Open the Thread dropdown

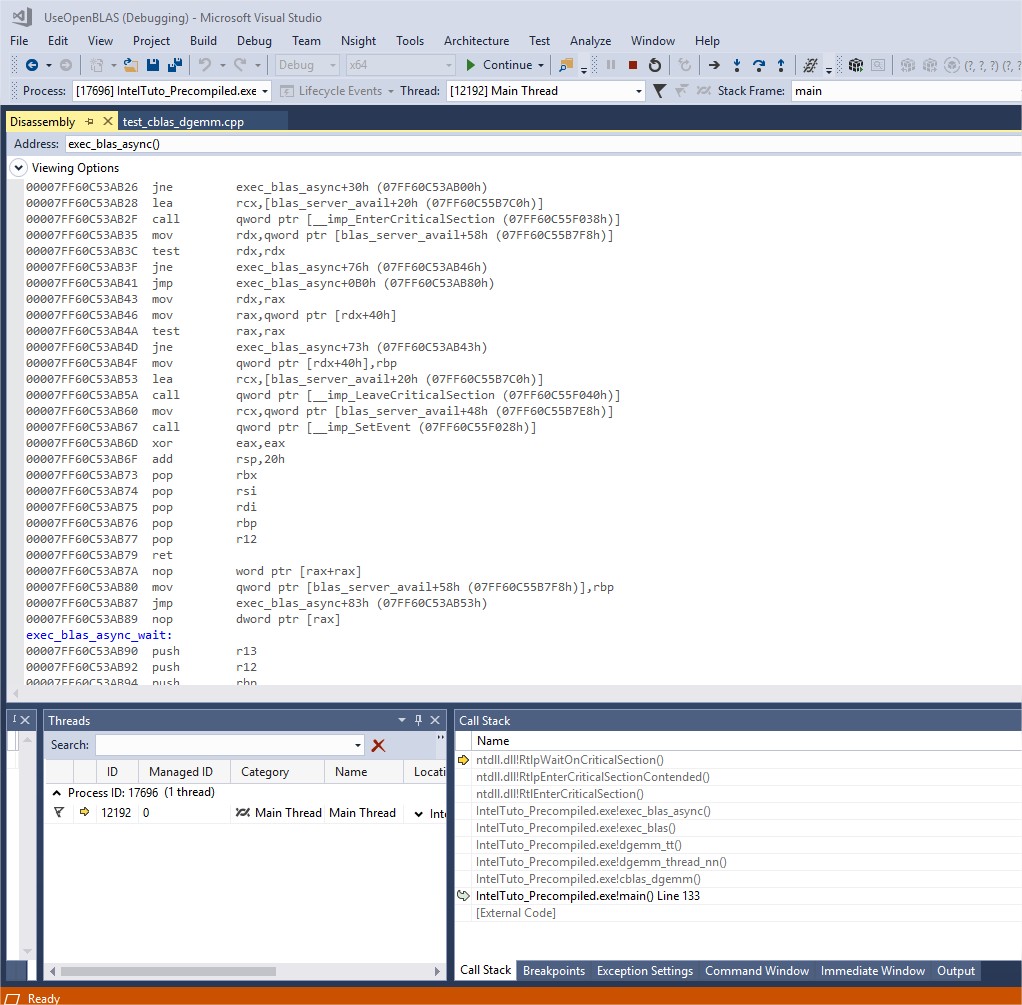[x=639, y=91]
